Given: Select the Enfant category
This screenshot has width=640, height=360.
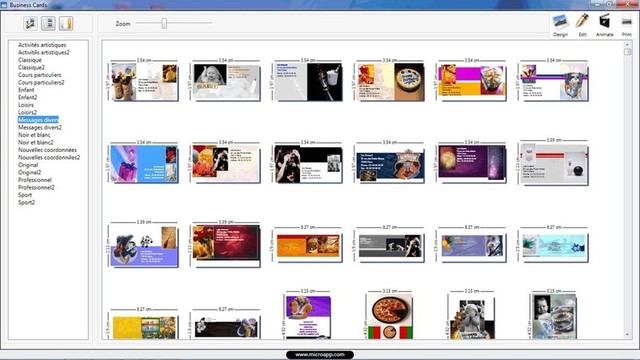Looking at the screenshot, I should [26, 90].
